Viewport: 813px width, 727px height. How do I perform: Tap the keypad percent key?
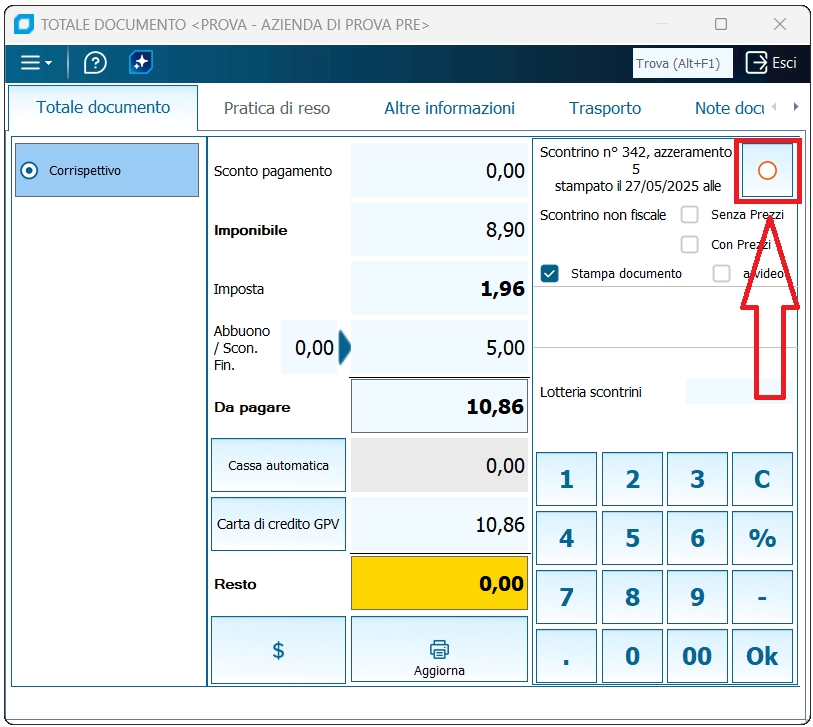[763, 538]
